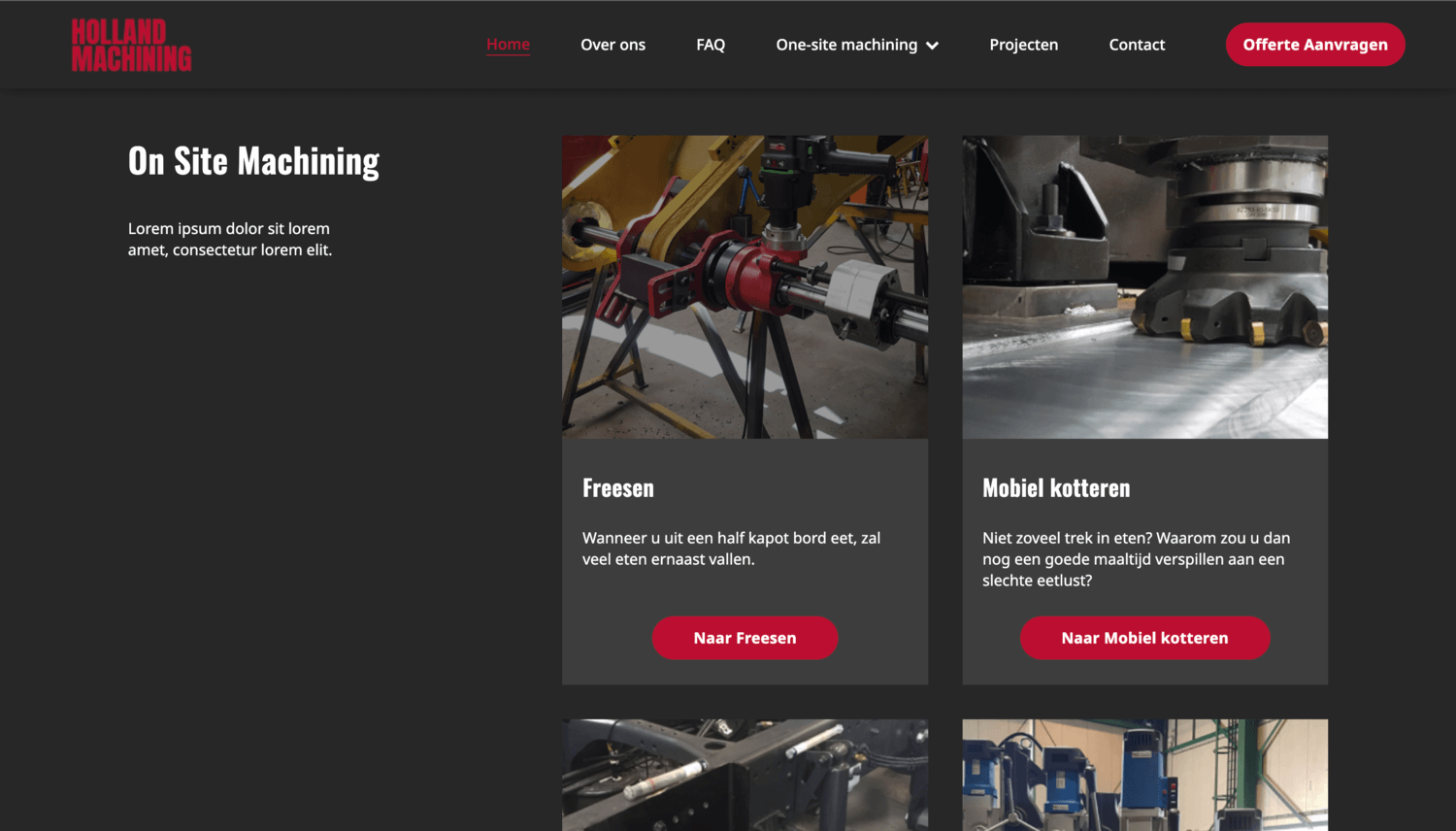
Task: Visit the FAQ page link
Action: pos(711,45)
